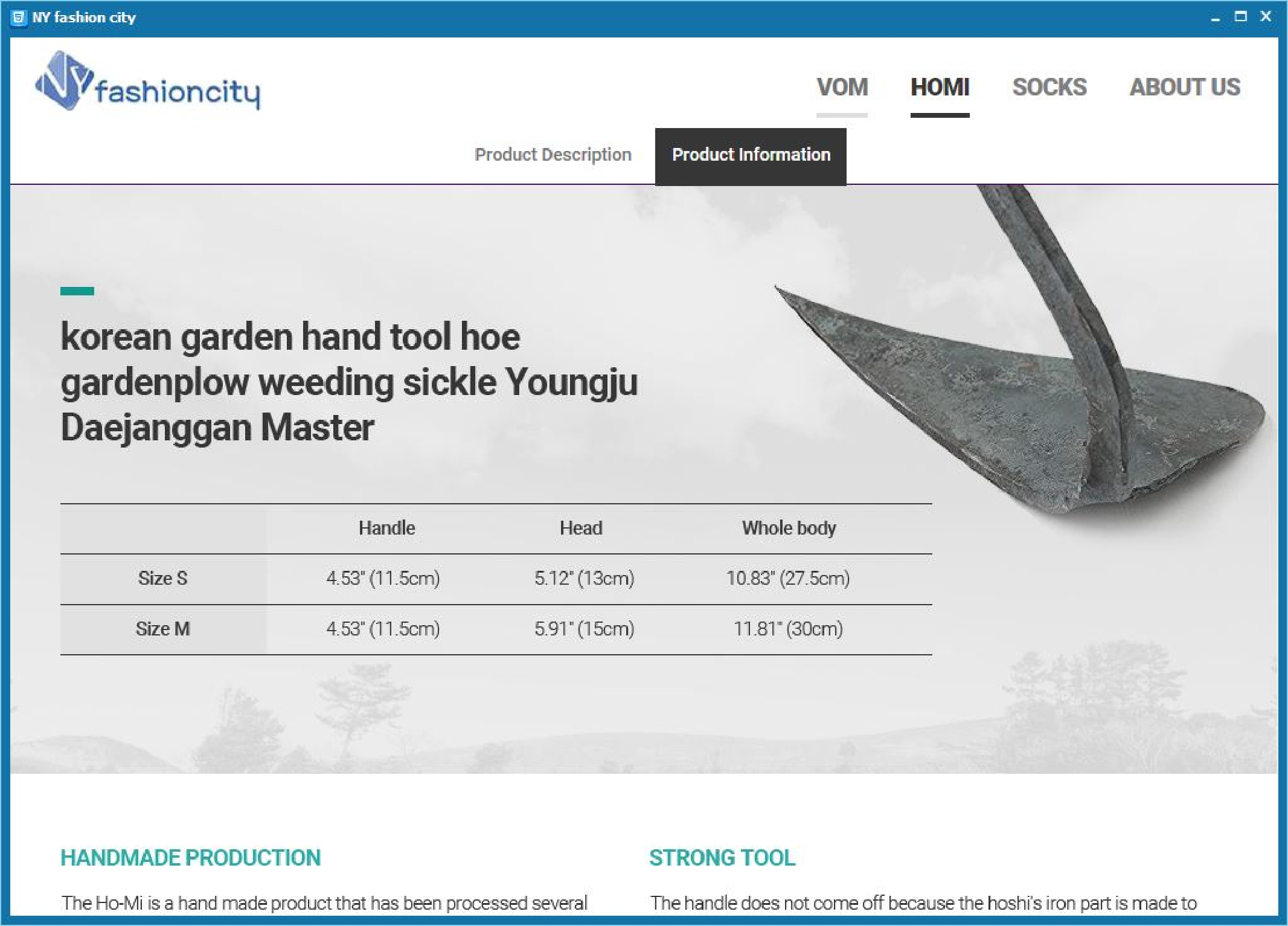Click the HANDMADE PRODUCTION heading
Image resolution: width=1288 pixels, height=926 pixels.
pyautogui.click(x=190, y=858)
